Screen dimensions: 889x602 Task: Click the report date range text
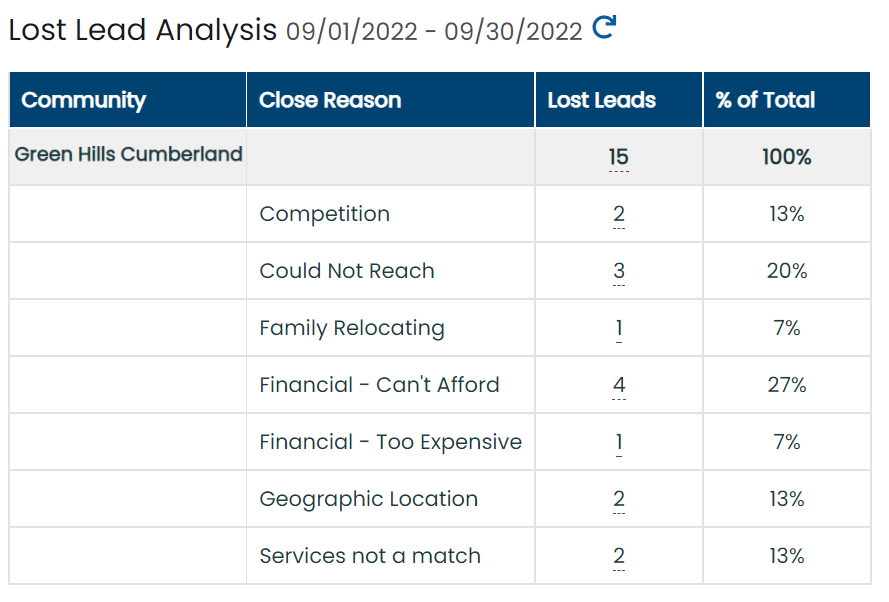point(434,32)
